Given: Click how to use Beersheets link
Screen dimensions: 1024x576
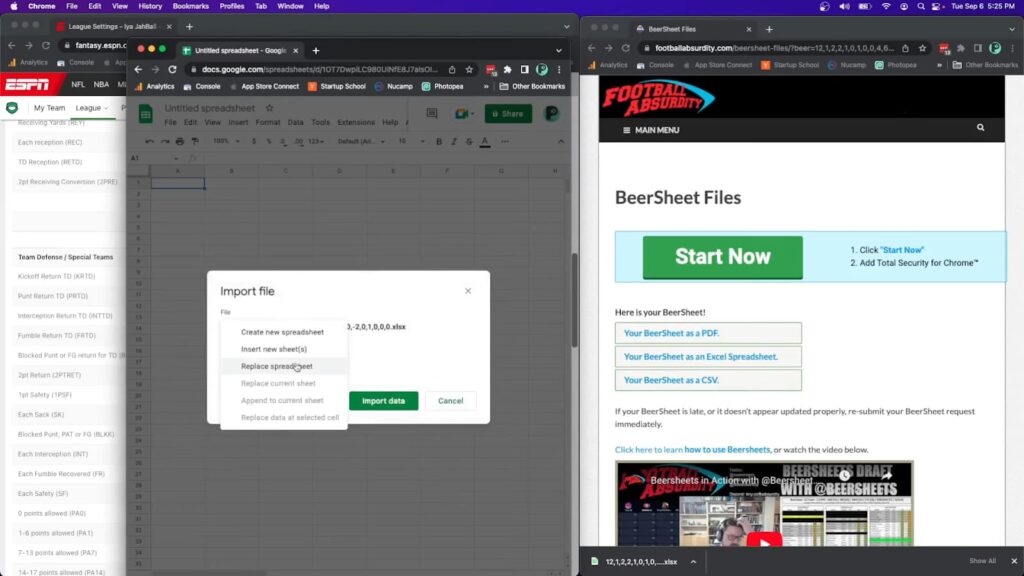Looking at the screenshot, I should 727,449.
